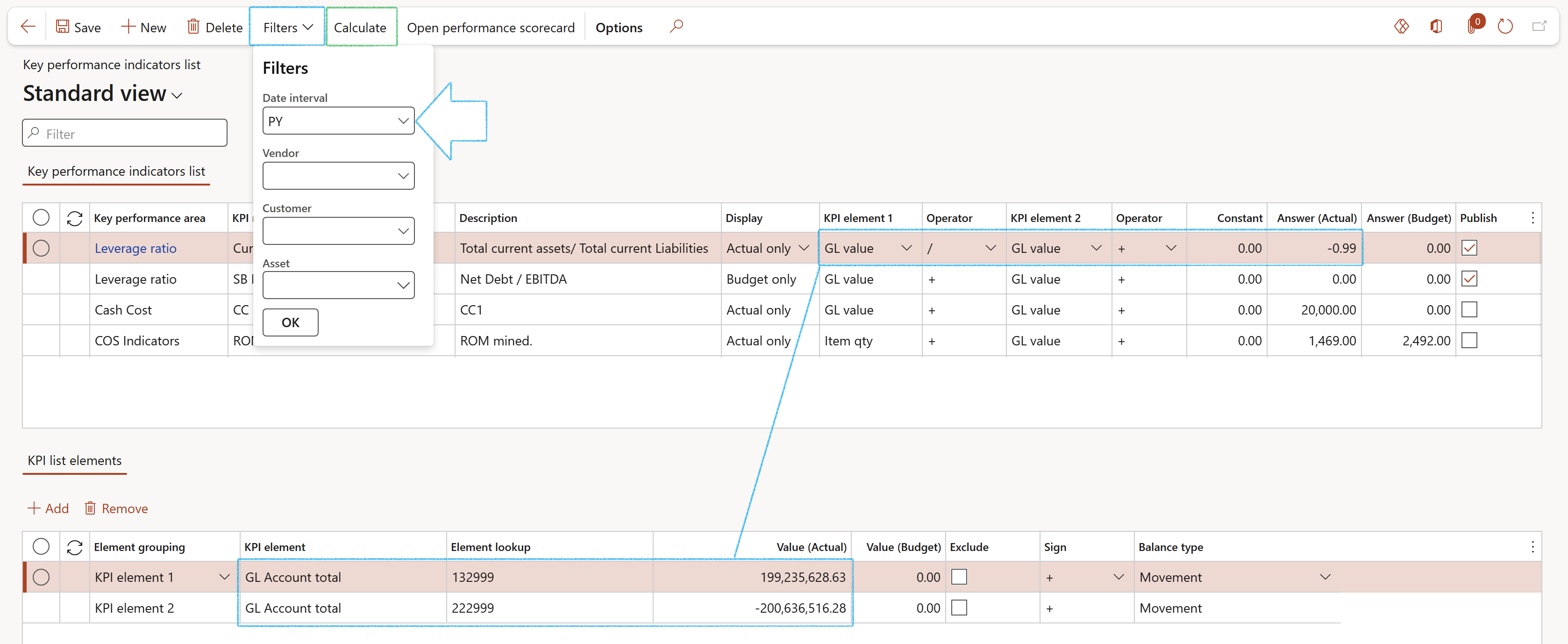The image size is (1568, 644).
Task: Select the KPI list elements tab
Action: [74, 460]
